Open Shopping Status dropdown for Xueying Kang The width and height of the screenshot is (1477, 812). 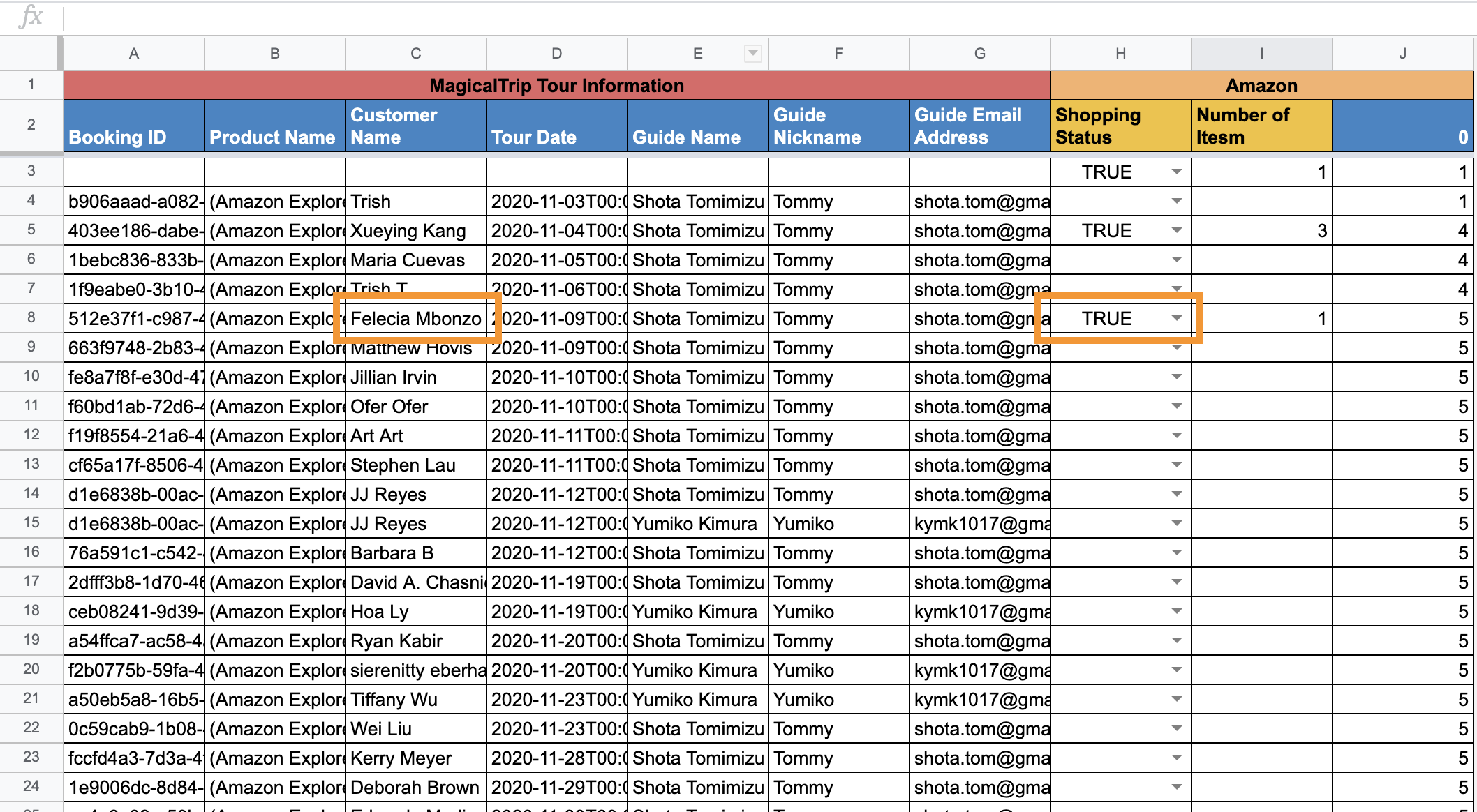tap(1177, 230)
